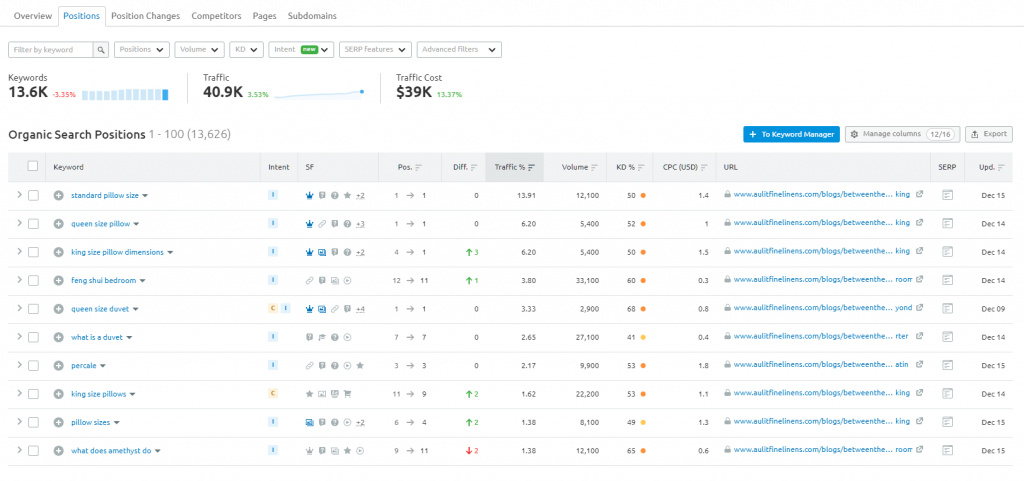This screenshot has height=481, width=1024.
Task: Select the Positions tab
Action: (x=82, y=16)
